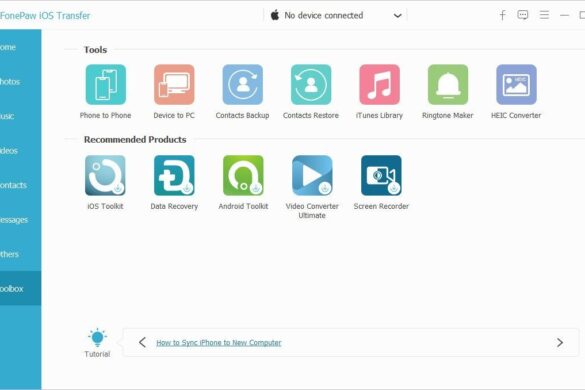Click the Tools section heading
This screenshot has height=390, width=585.
click(x=95, y=50)
